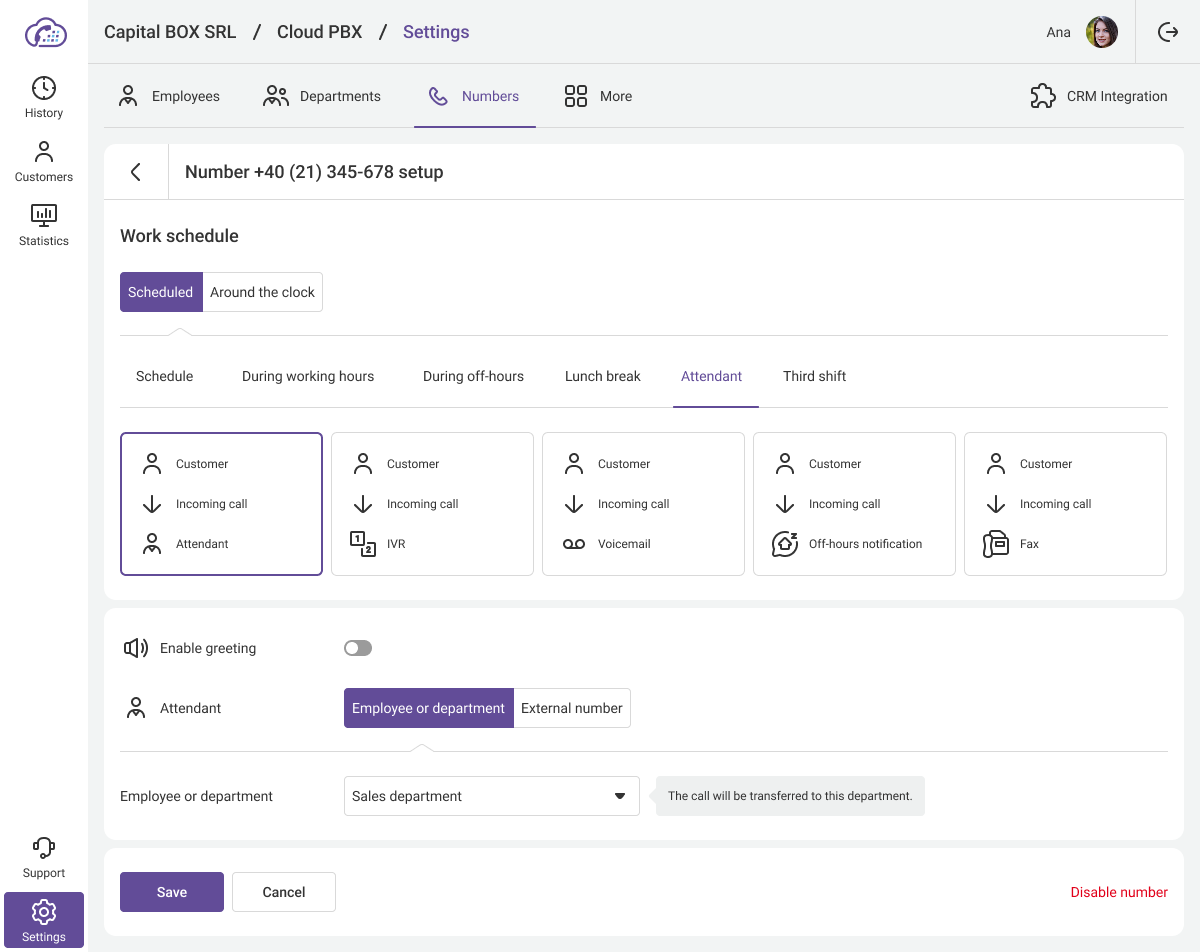Open the Sales department dropdown

tap(491, 796)
